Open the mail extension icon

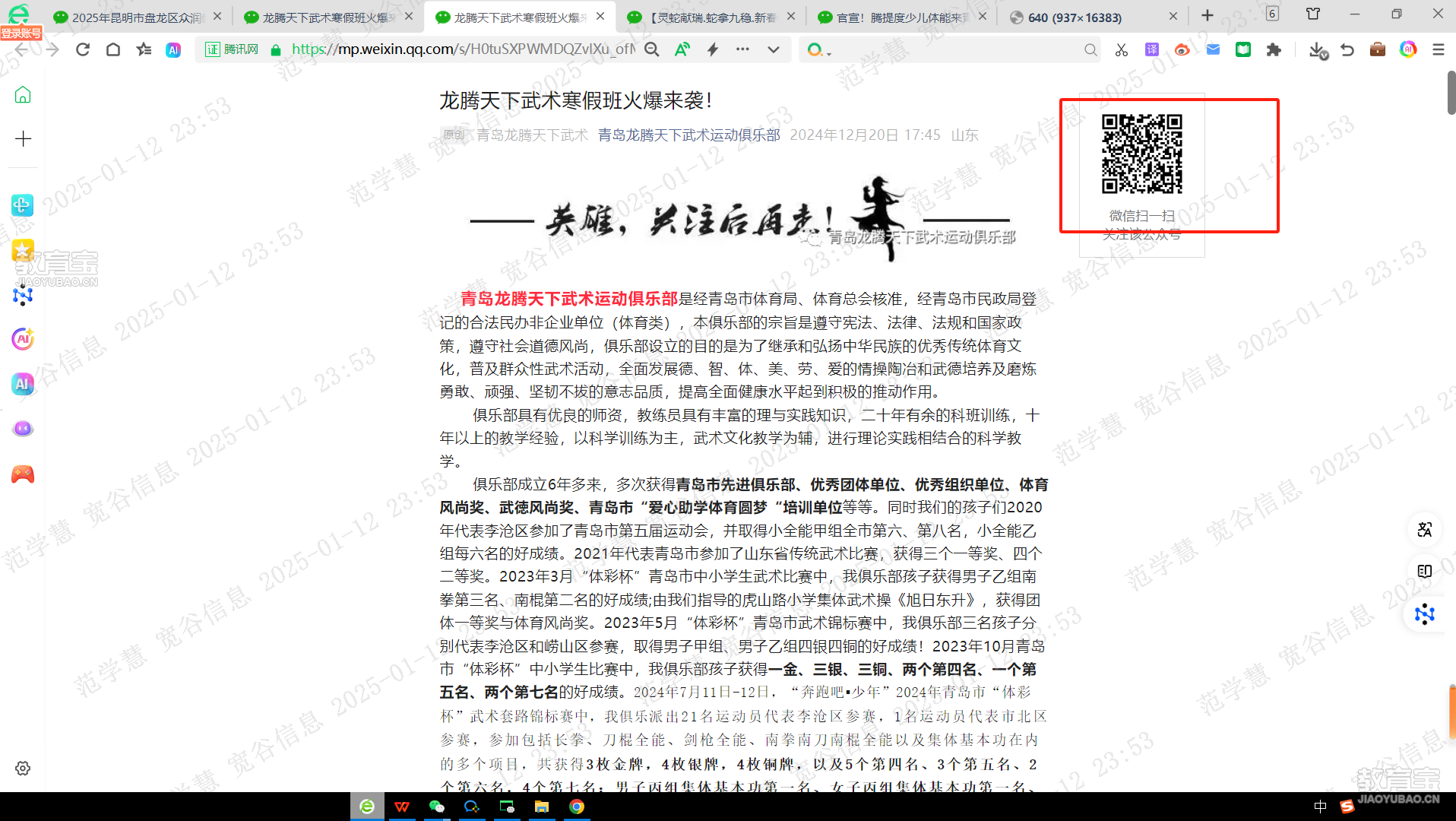point(1213,49)
